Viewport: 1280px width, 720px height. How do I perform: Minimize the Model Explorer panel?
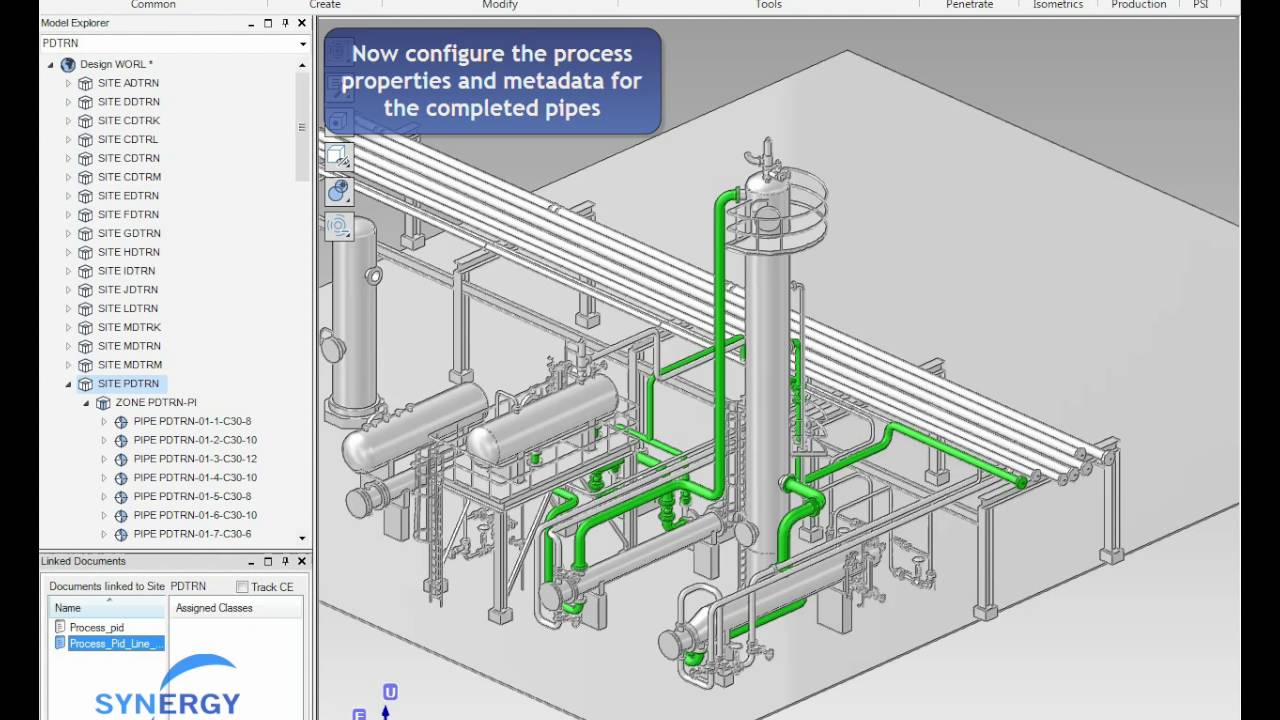pyautogui.click(x=251, y=23)
